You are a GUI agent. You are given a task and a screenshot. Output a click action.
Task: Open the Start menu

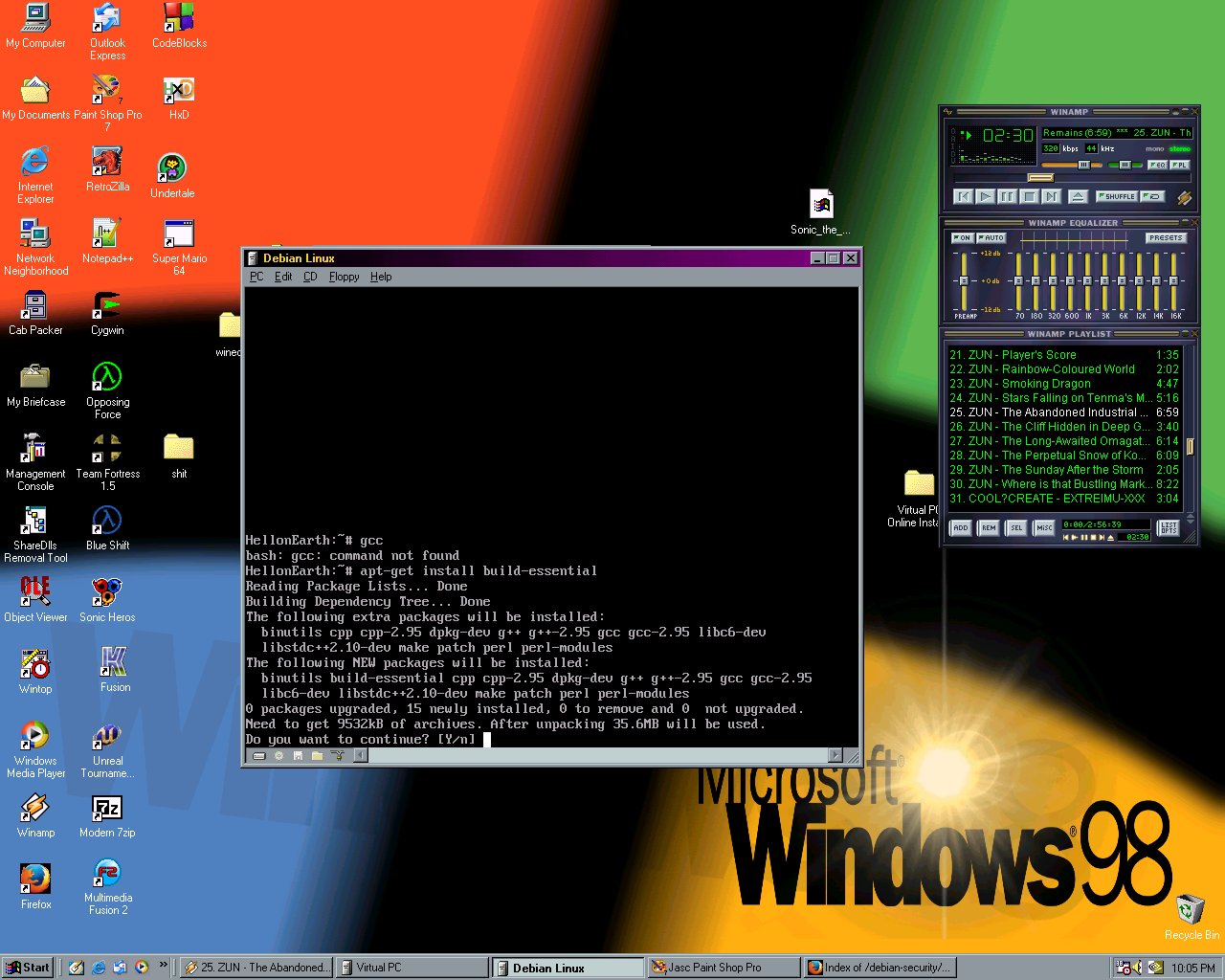[x=28, y=968]
